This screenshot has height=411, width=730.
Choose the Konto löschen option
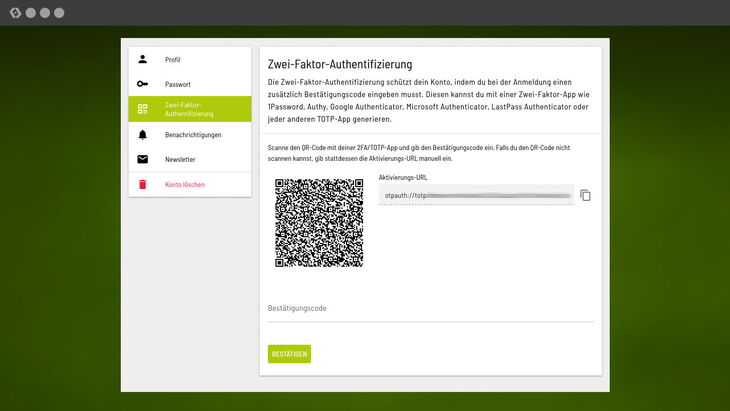click(185, 184)
